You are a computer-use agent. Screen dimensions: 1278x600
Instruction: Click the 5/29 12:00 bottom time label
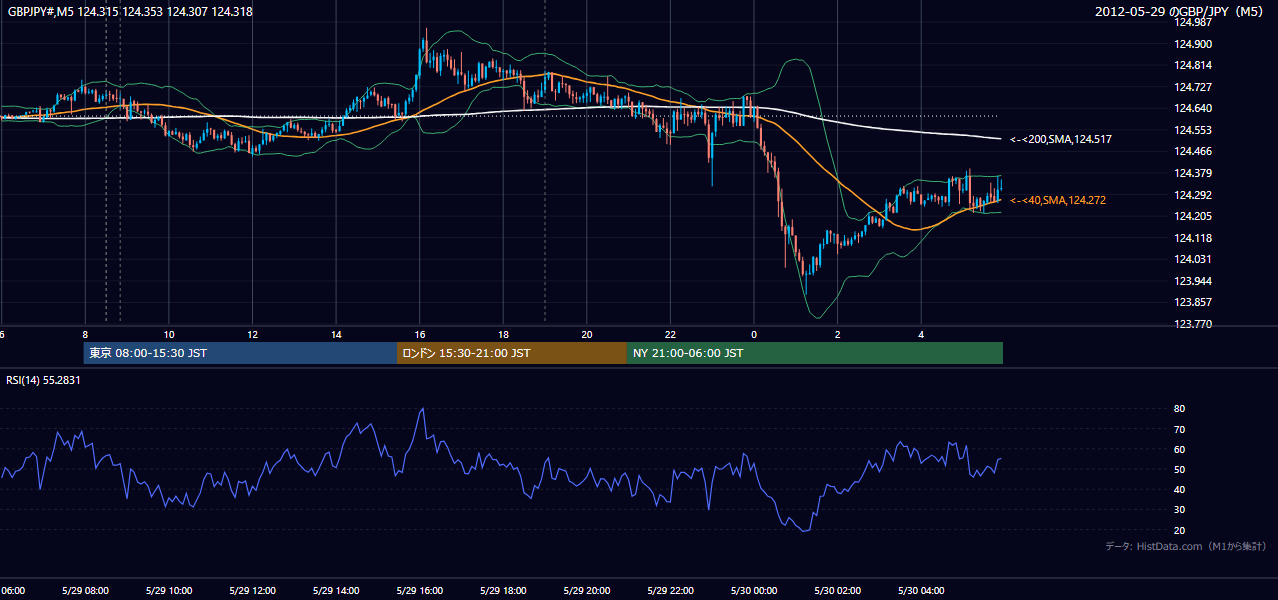[252, 591]
